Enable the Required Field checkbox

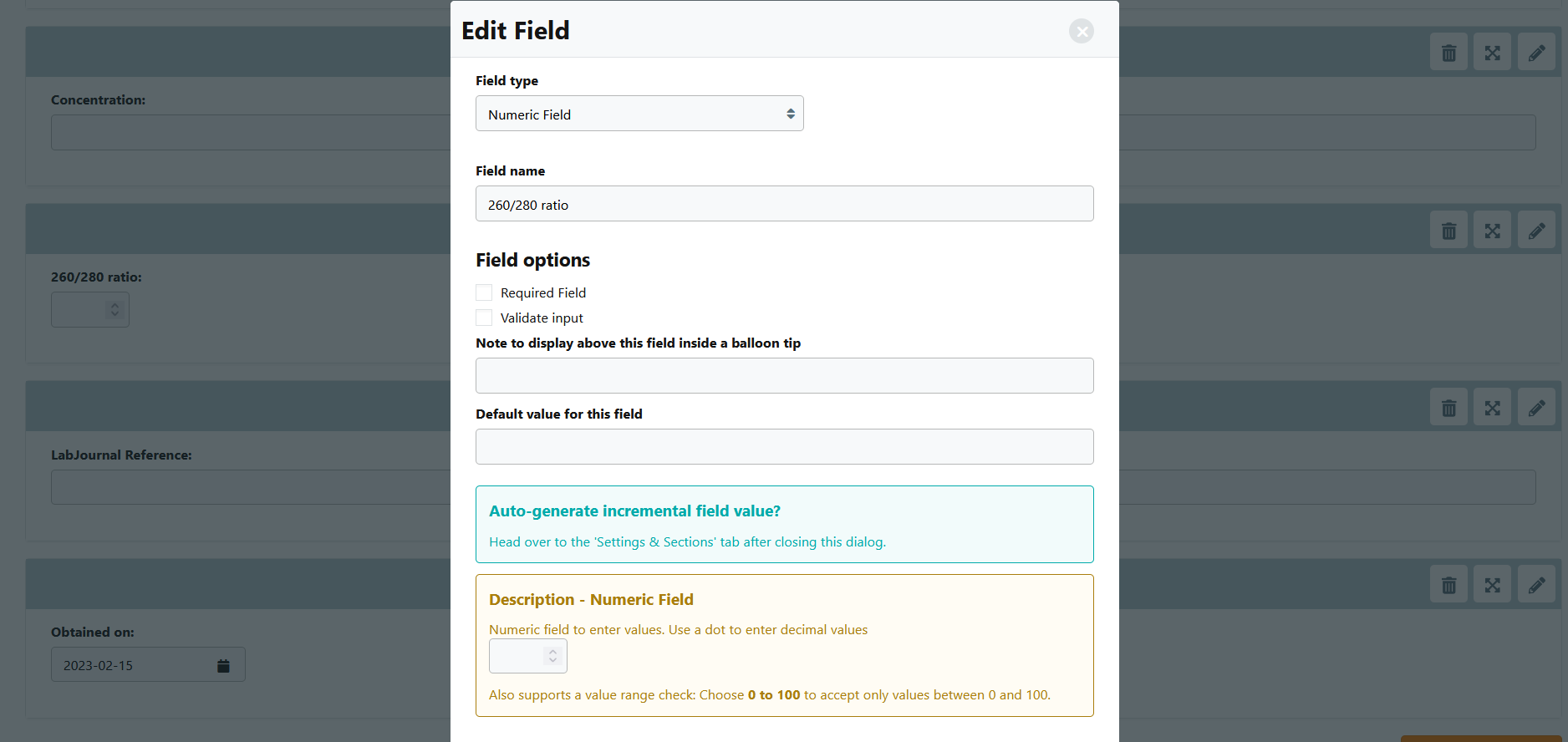click(x=484, y=292)
